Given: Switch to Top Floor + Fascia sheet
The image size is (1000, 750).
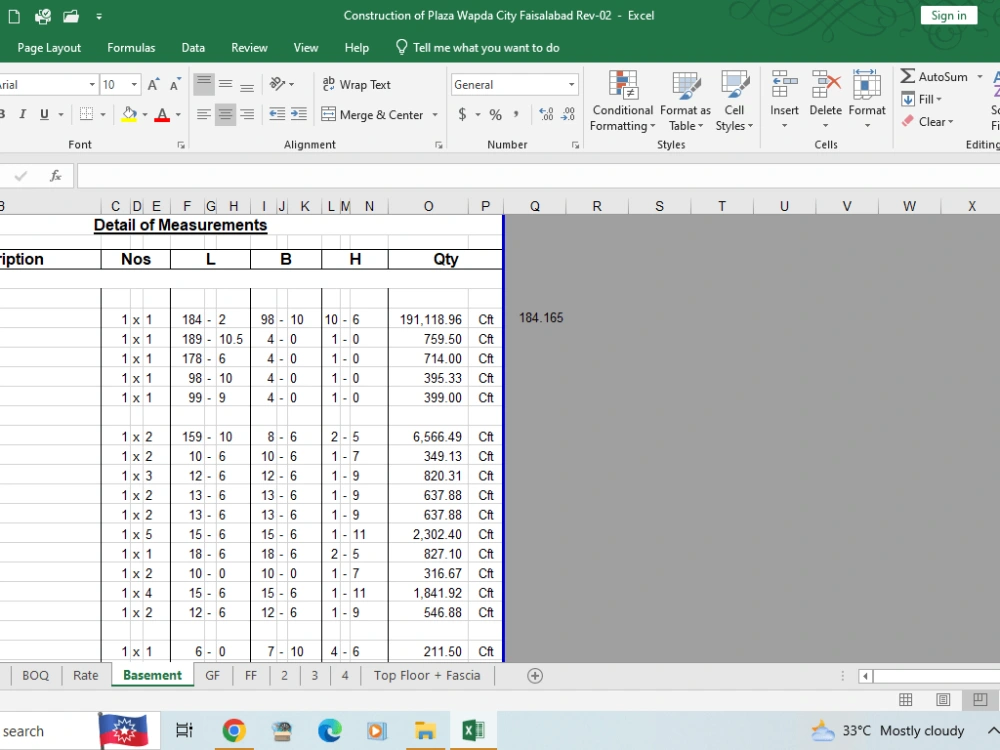Looking at the screenshot, I should (427, 675).
